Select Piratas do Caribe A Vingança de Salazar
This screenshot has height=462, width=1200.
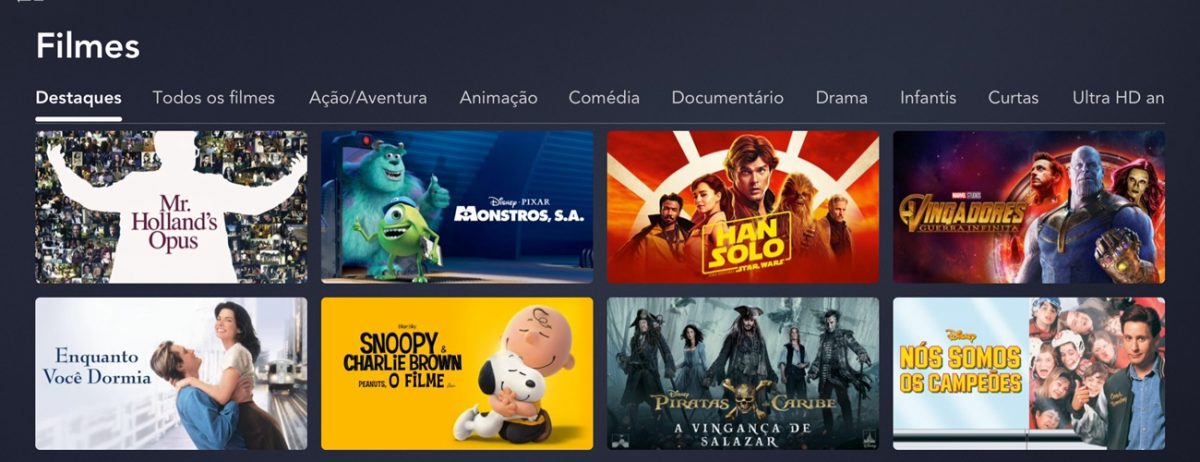click(743, 373)
